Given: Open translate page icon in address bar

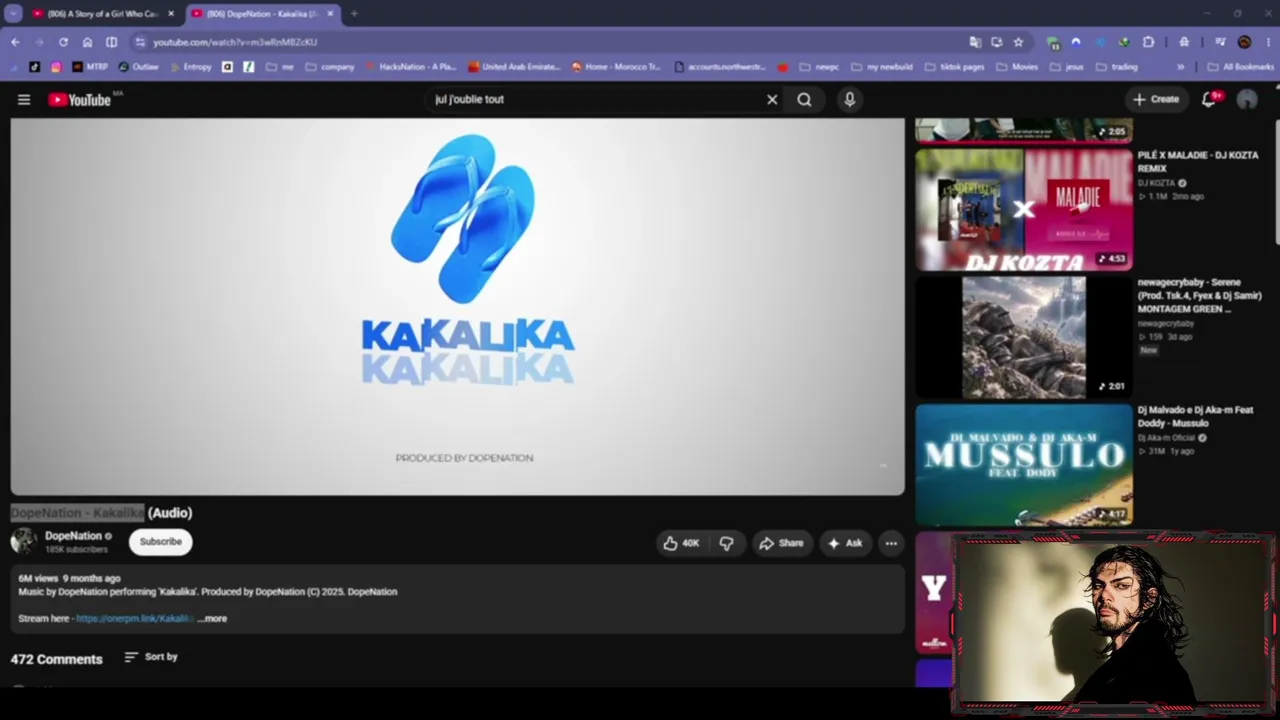Looking at the screenshot, I should click(x=975, y=42).
